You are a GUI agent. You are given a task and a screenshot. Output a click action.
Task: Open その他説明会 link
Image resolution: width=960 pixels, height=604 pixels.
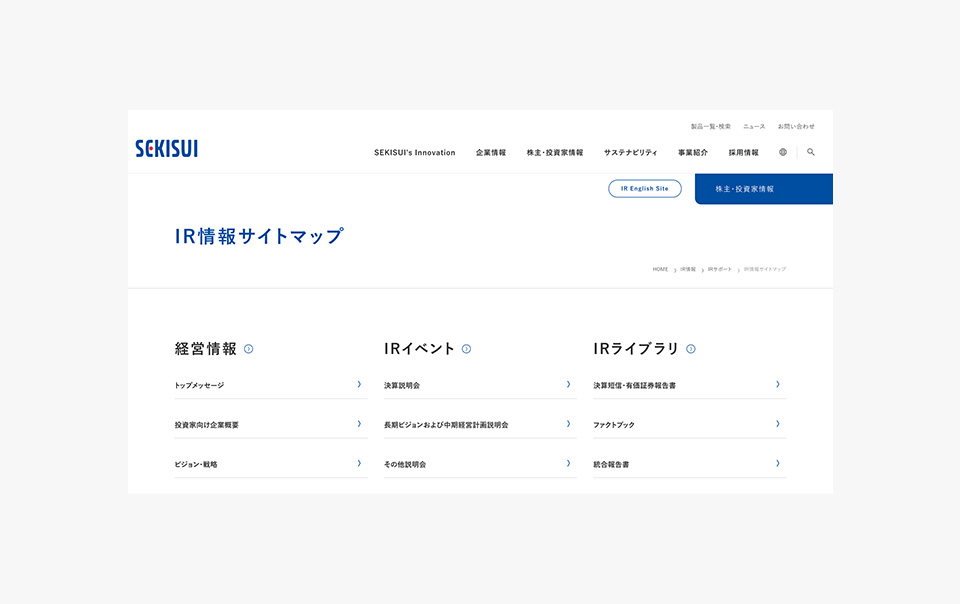405,464
